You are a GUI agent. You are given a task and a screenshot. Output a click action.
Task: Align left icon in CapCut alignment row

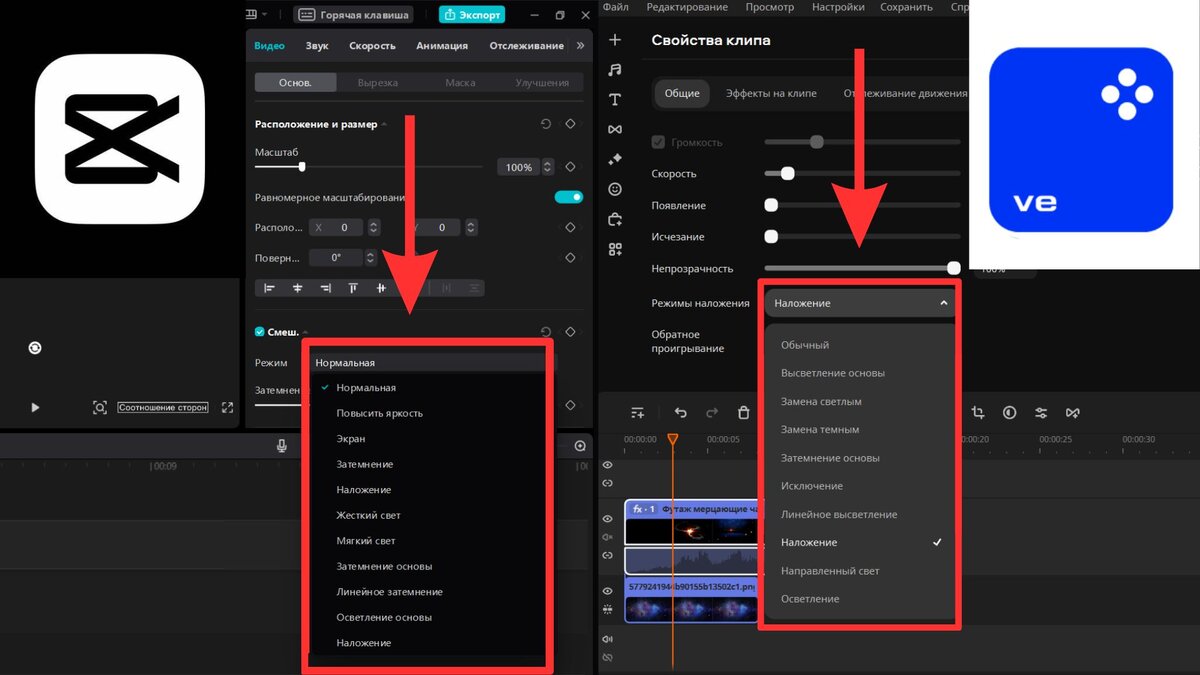coord(269,288)
